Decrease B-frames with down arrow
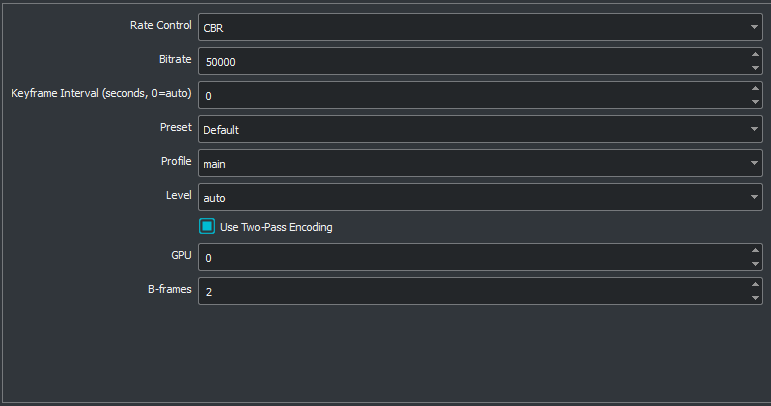Screen dimensions: 771x406 754,298
